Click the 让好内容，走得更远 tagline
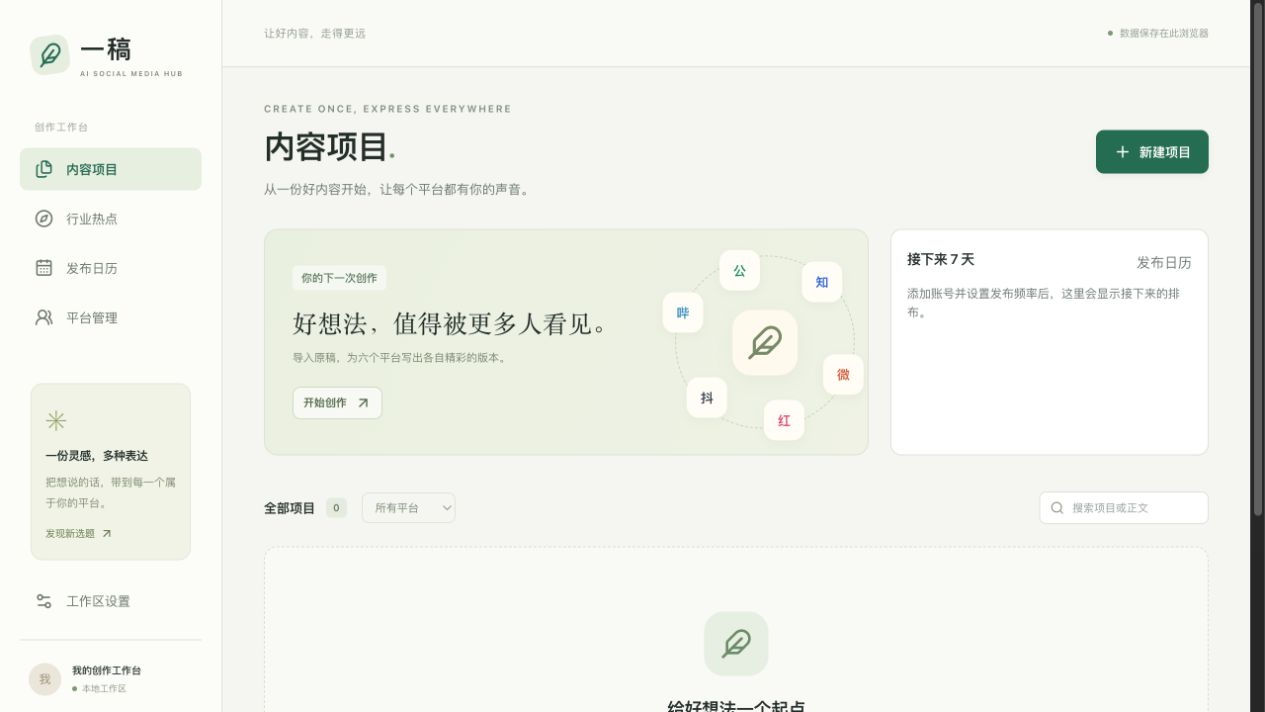 click(x=315, y=33)
